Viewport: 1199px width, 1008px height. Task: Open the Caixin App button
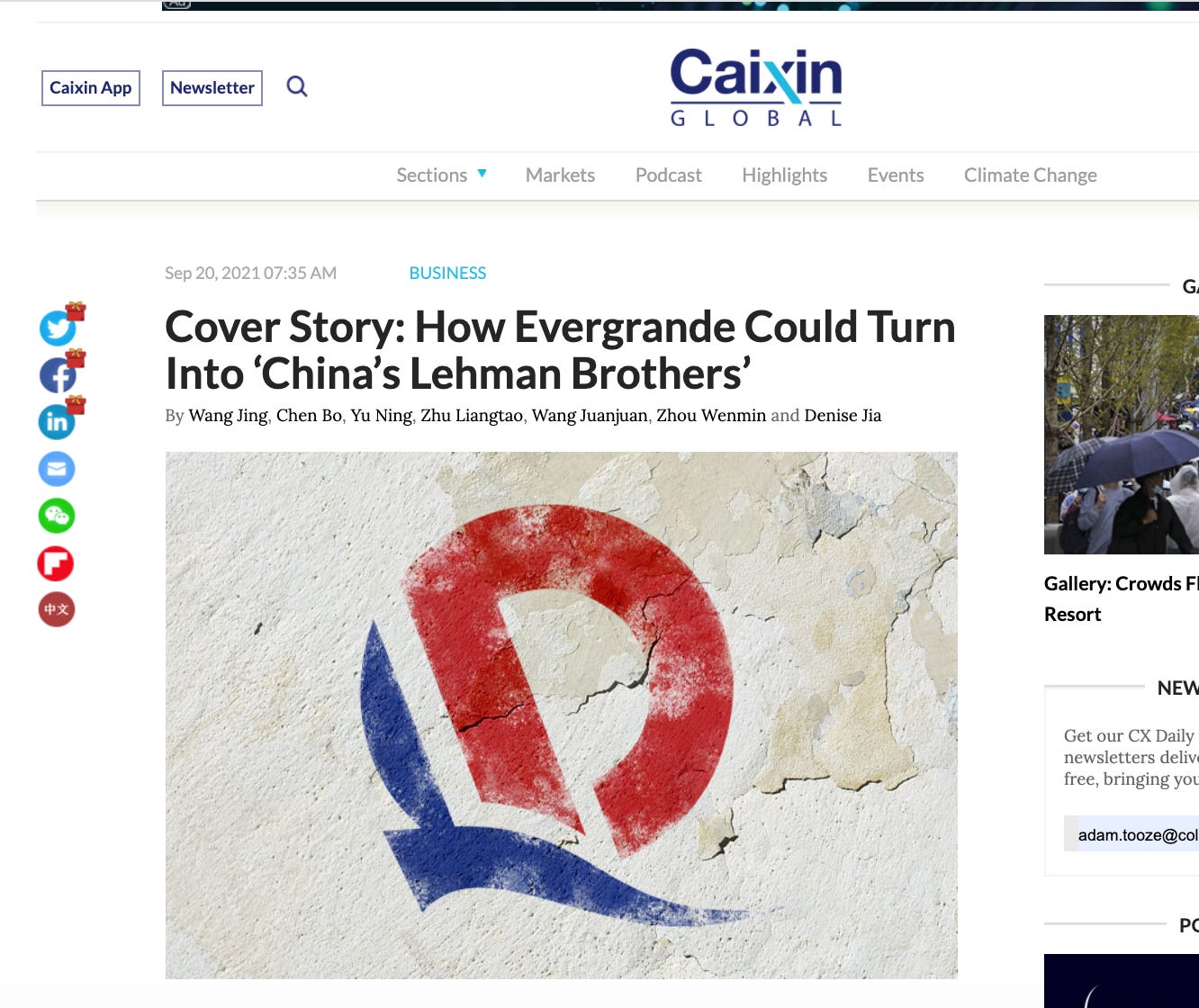pyautogui.click(x=91, y=88)
